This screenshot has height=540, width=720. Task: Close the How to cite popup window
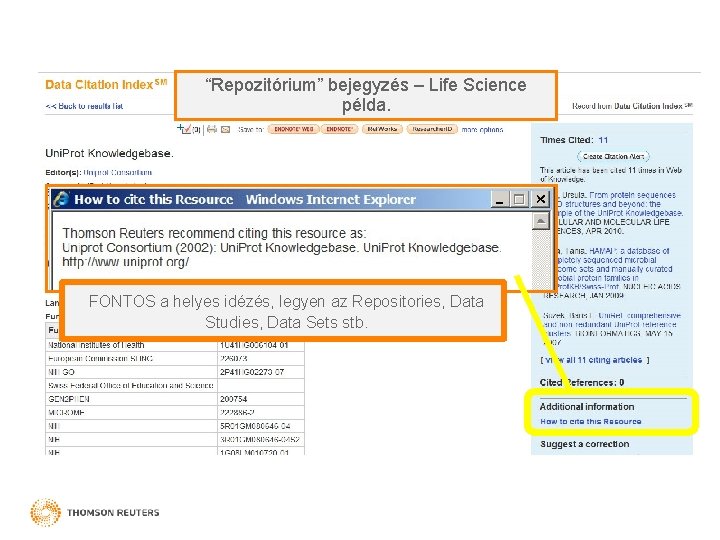[x=541, y=199]
